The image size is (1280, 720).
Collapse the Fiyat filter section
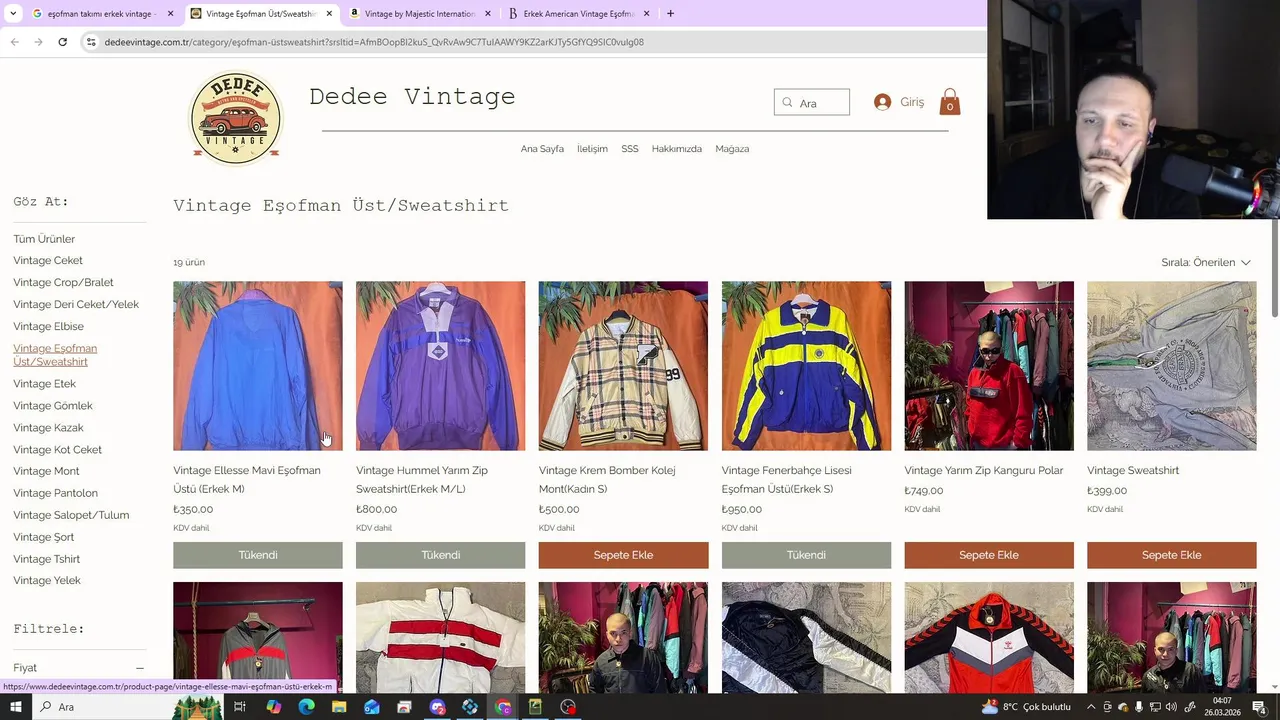[x=139, y=668]
